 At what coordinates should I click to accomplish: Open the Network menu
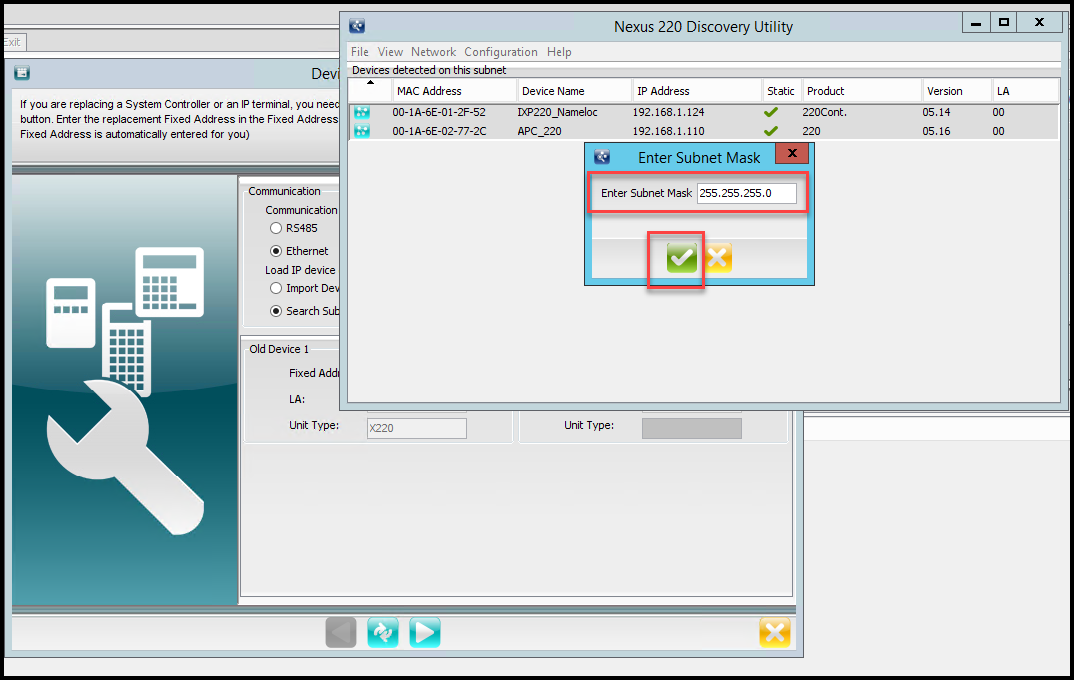(x=434, y=52)
